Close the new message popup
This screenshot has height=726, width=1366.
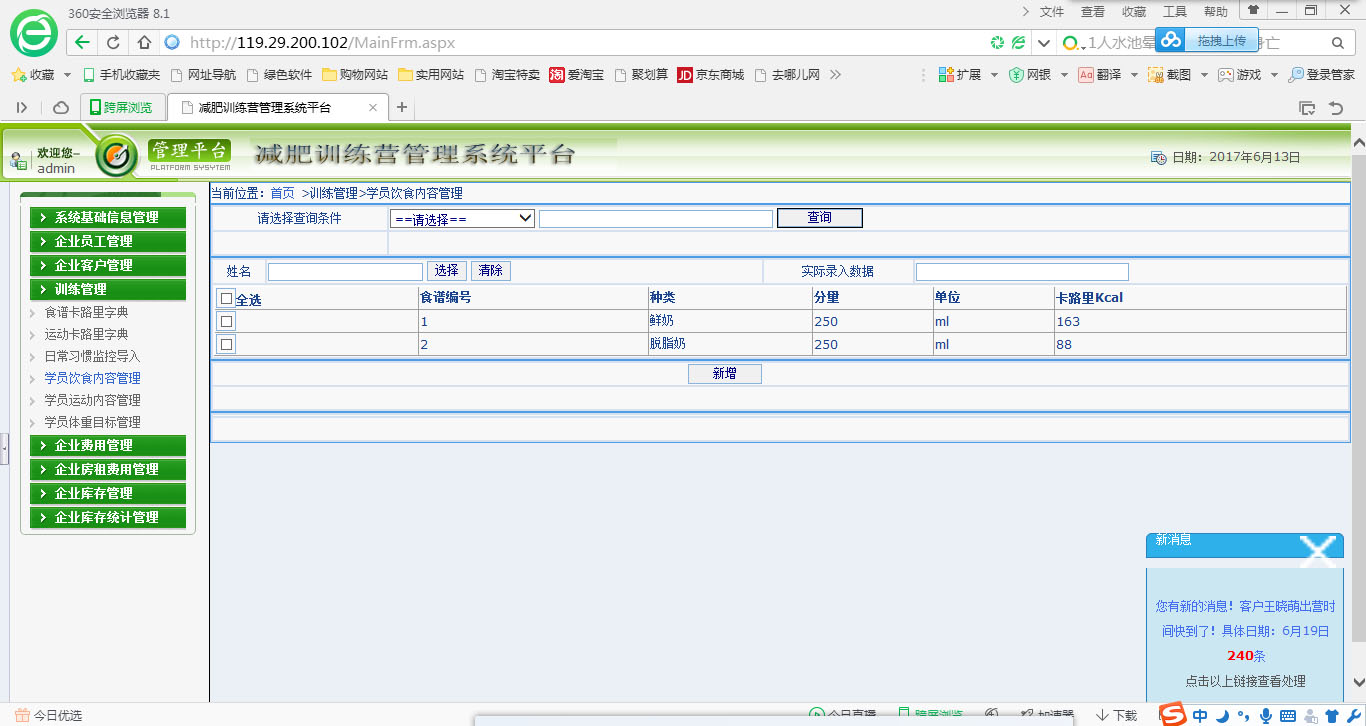tap(1317, 548)
